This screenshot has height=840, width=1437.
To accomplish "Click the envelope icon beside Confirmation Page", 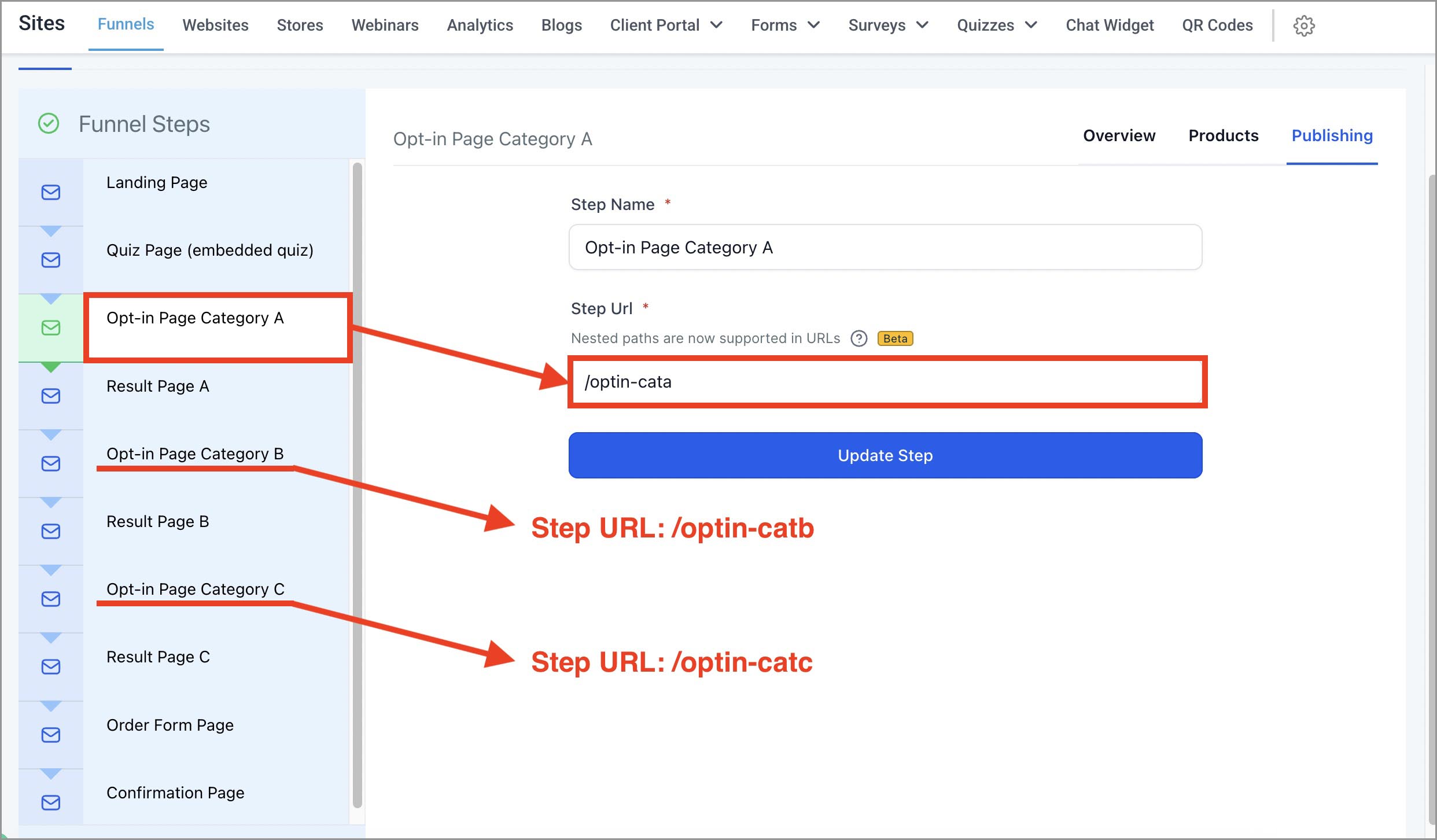I will click(51, 802).
